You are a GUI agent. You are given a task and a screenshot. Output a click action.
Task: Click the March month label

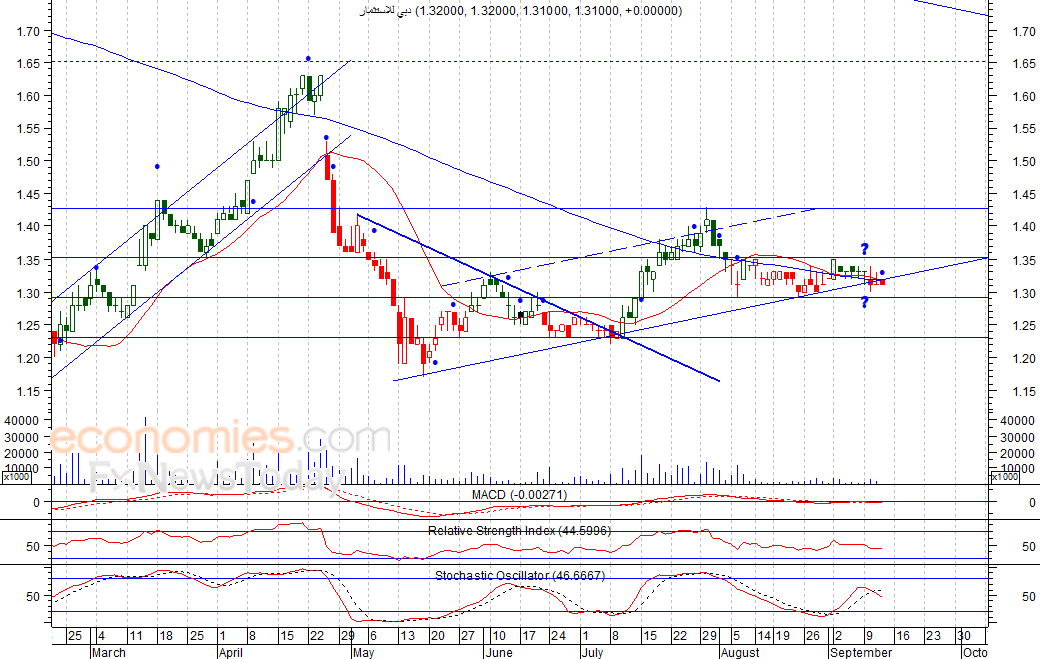point(109,652)
